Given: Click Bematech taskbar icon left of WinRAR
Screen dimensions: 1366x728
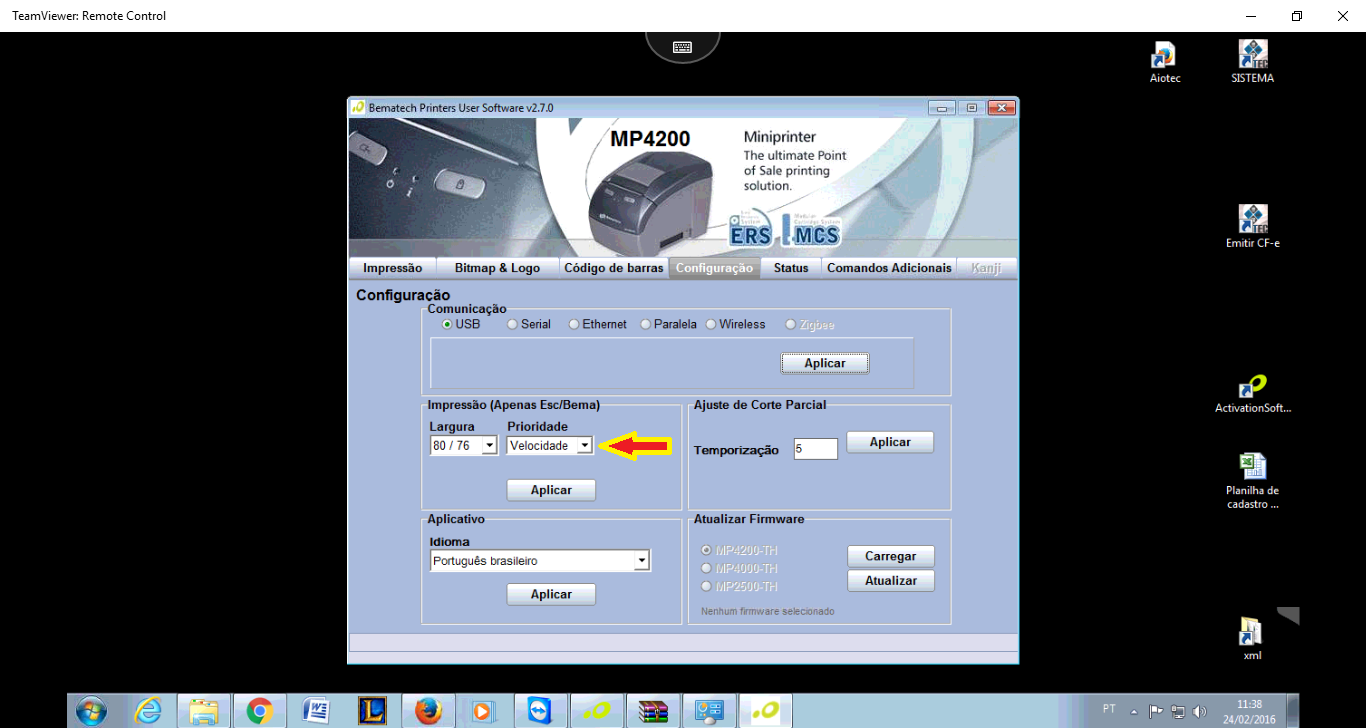Looking at the screenshot, I should pos(597,711).
